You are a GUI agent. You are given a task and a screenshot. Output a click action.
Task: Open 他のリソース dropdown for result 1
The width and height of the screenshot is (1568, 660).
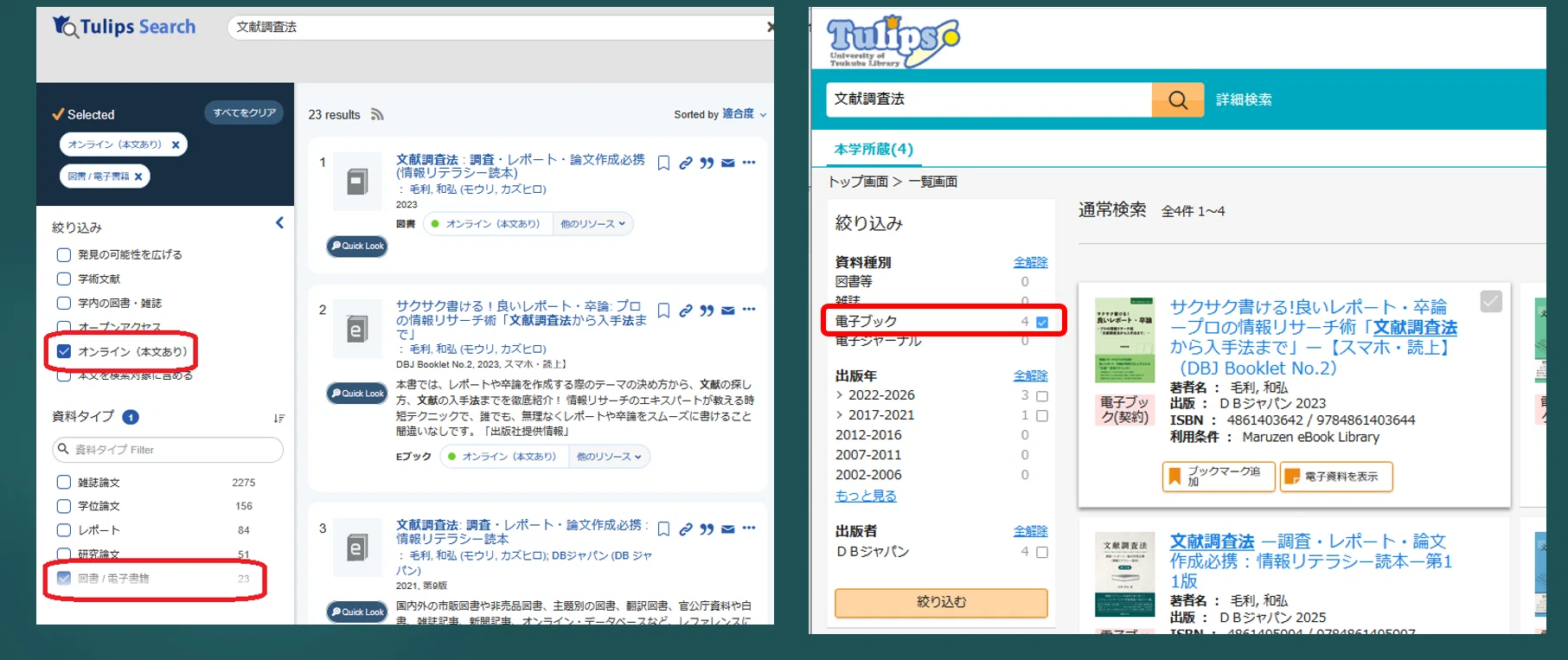tap(592, 224)
